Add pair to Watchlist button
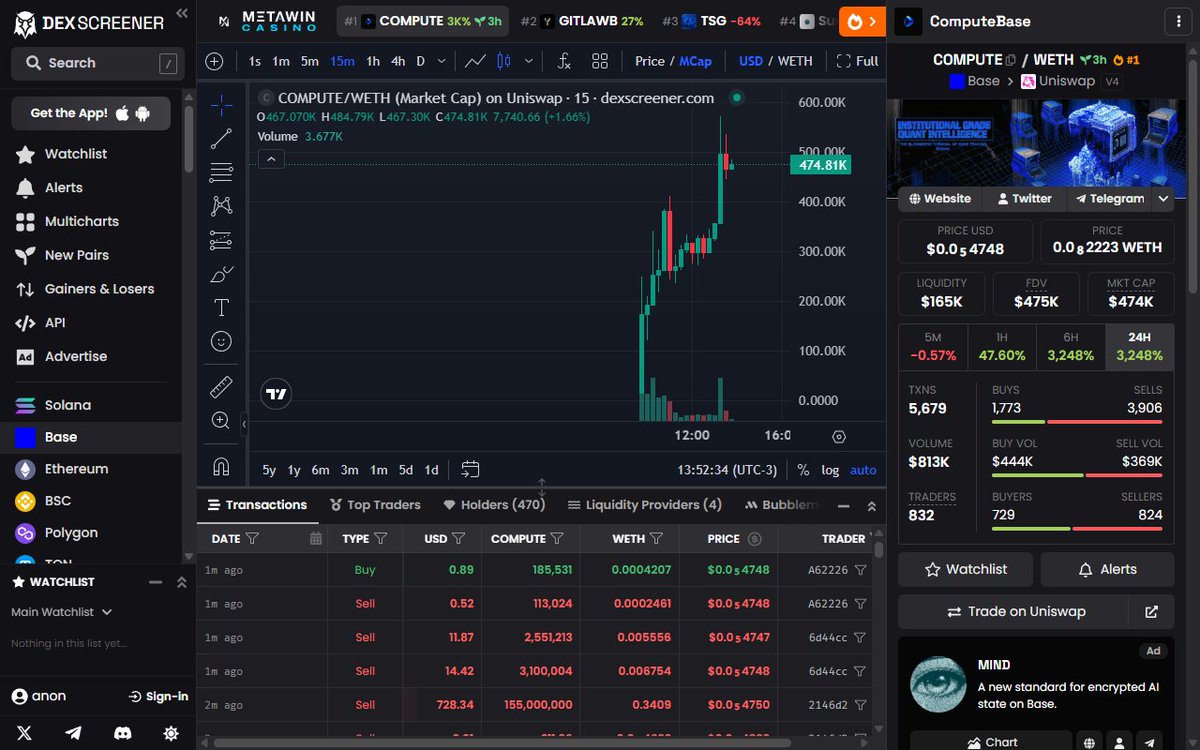 (x=966, y=569)
